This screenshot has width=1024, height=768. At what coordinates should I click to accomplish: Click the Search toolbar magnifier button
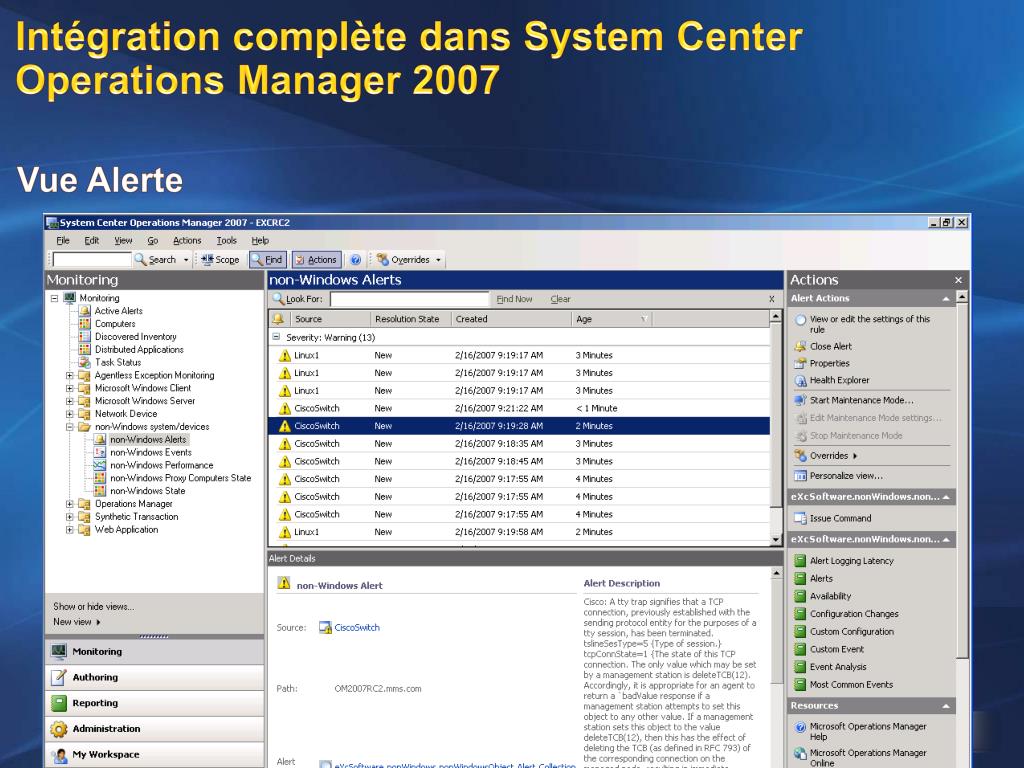pos(155,259)
